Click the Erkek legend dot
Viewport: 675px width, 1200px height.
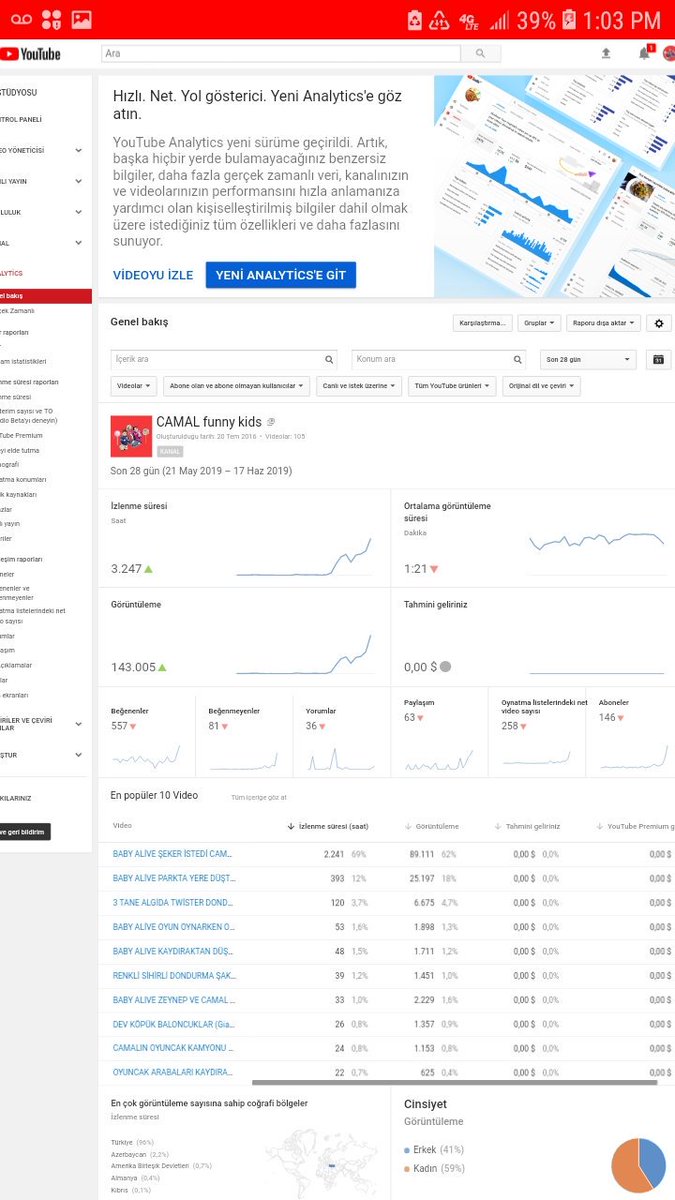pos(407,1150)
